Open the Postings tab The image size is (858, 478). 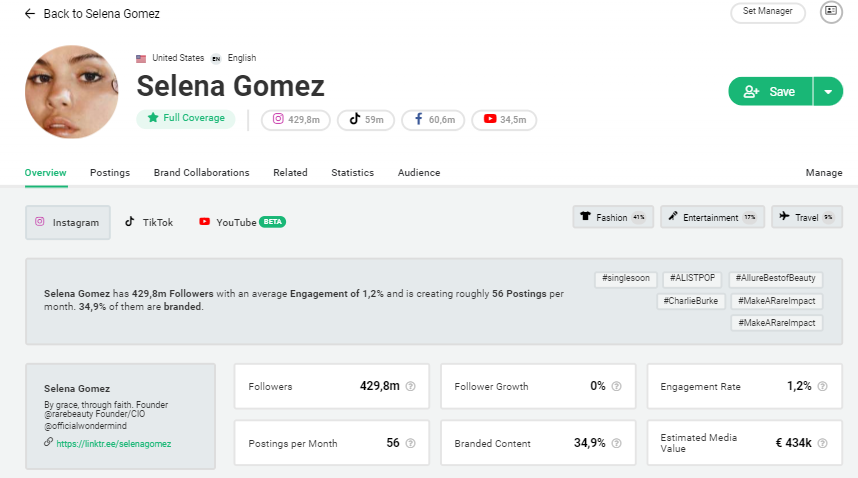110,172
